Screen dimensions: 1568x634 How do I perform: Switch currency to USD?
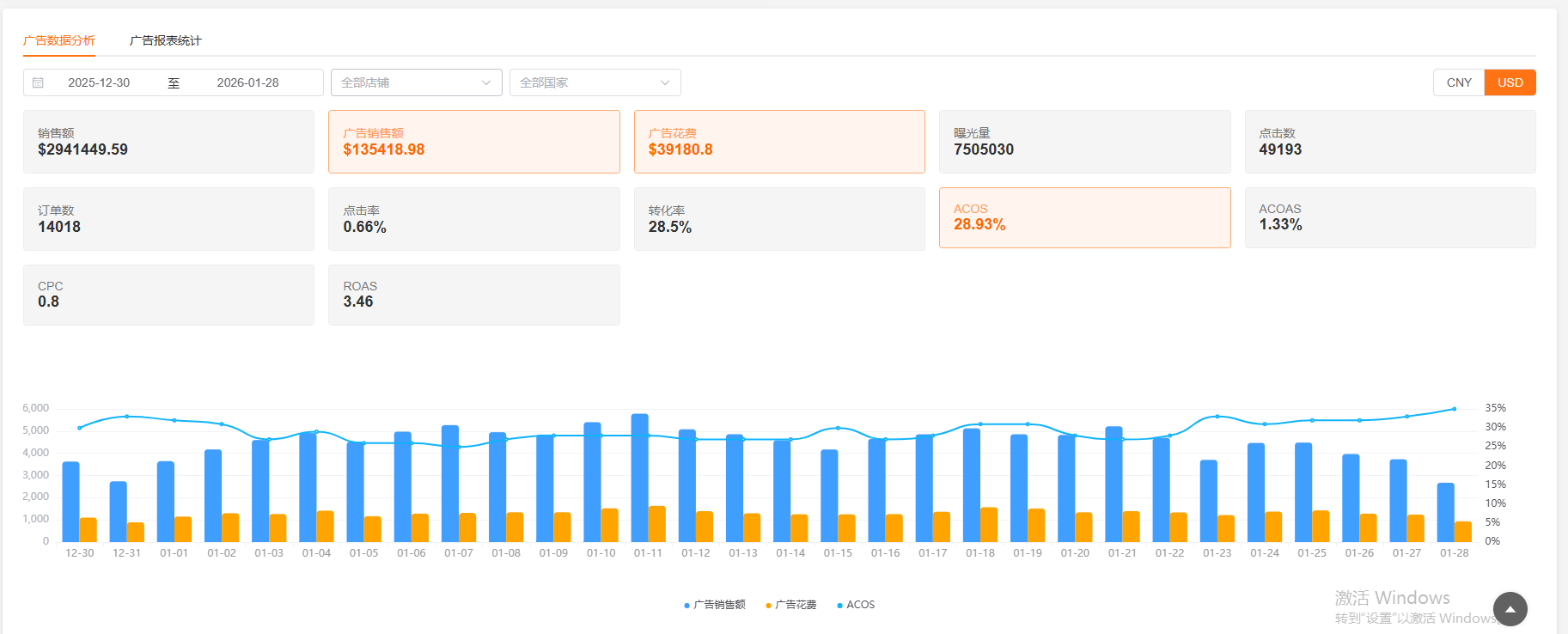[x=1510, y=82]
